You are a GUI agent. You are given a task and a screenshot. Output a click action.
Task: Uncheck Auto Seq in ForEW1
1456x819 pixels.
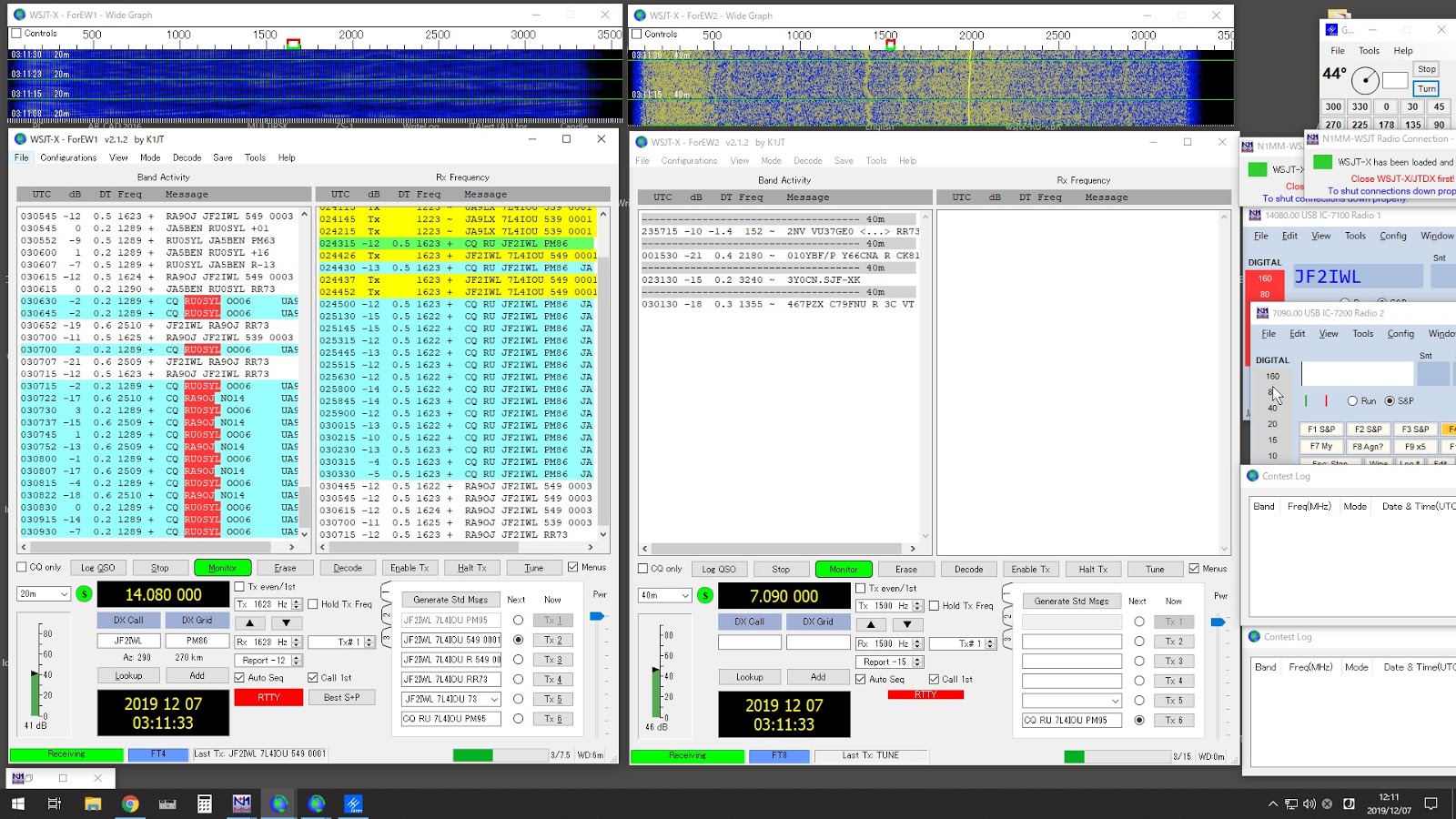pos(239,678)
